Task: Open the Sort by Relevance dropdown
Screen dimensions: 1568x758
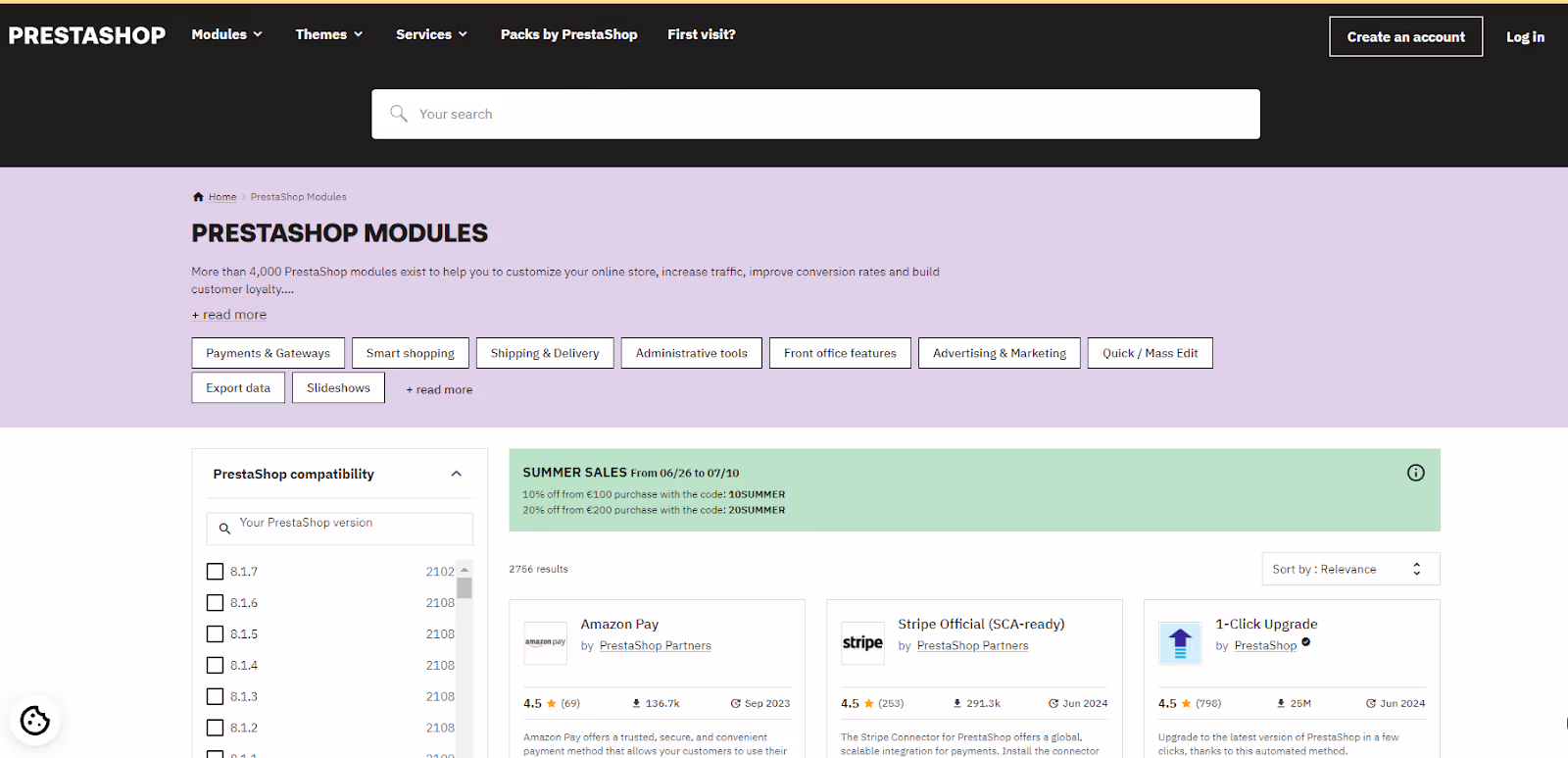Action: pos(1350,569)
